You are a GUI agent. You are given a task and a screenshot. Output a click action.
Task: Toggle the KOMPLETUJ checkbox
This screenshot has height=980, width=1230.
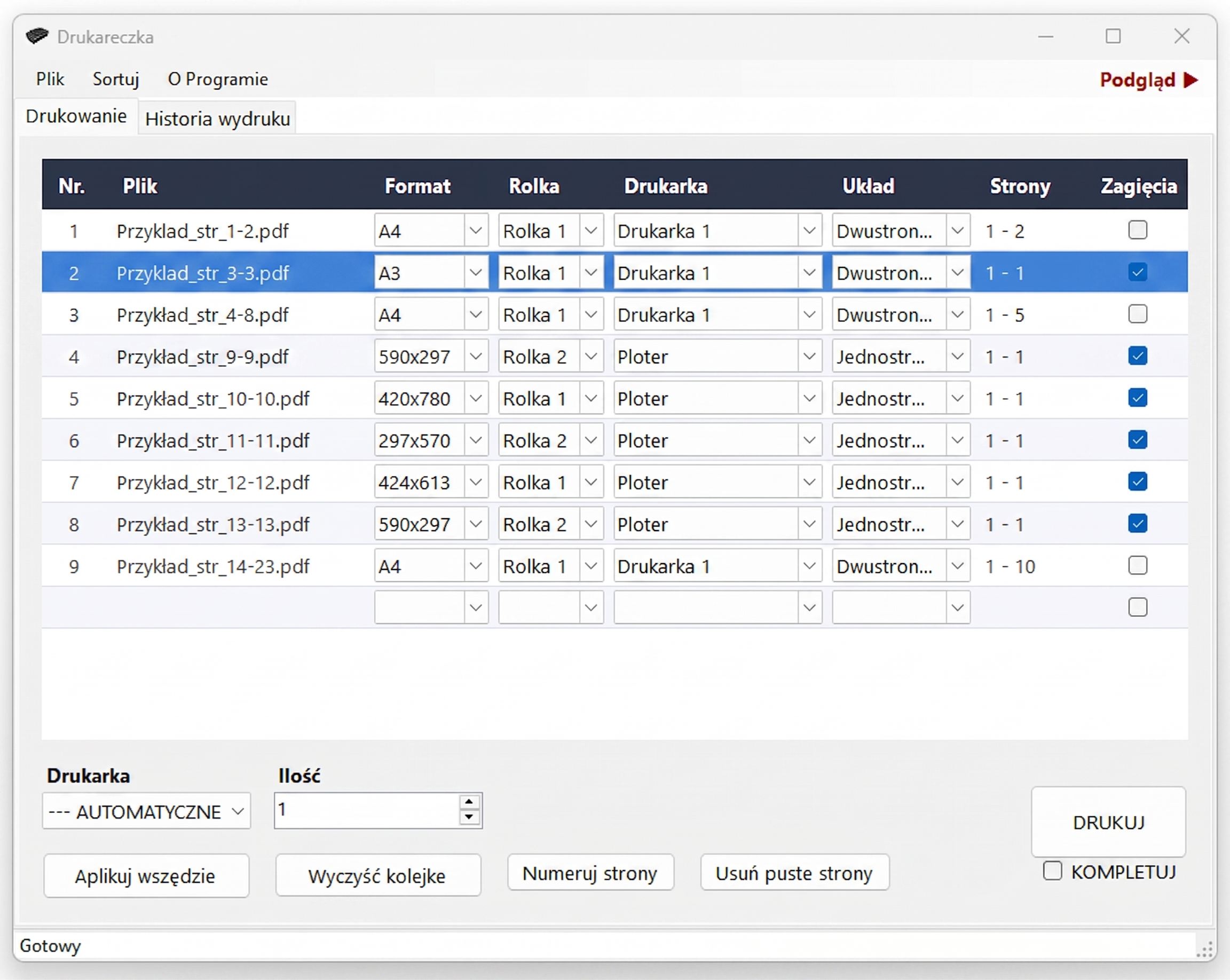pyautogui.click(x=1053, y=871)
